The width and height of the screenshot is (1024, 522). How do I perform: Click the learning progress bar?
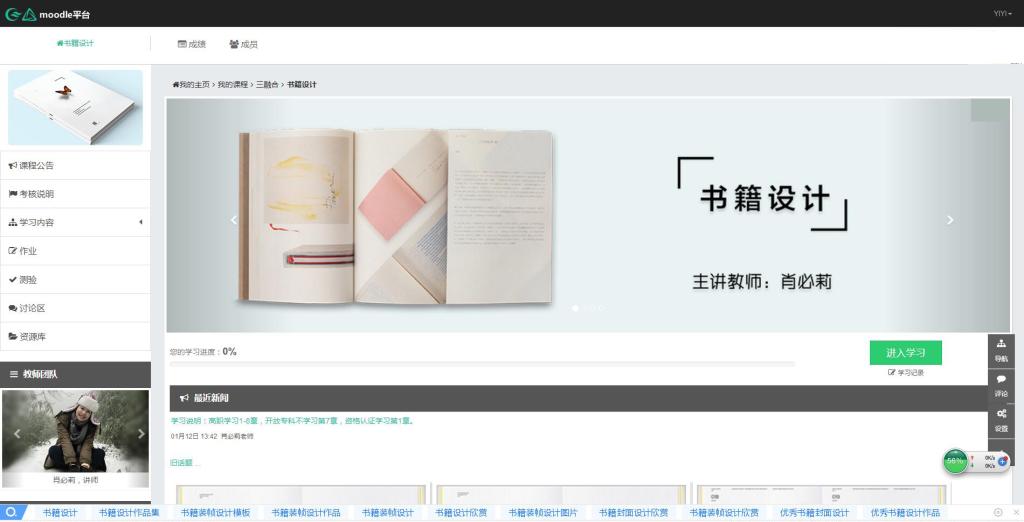pos(482,364)
